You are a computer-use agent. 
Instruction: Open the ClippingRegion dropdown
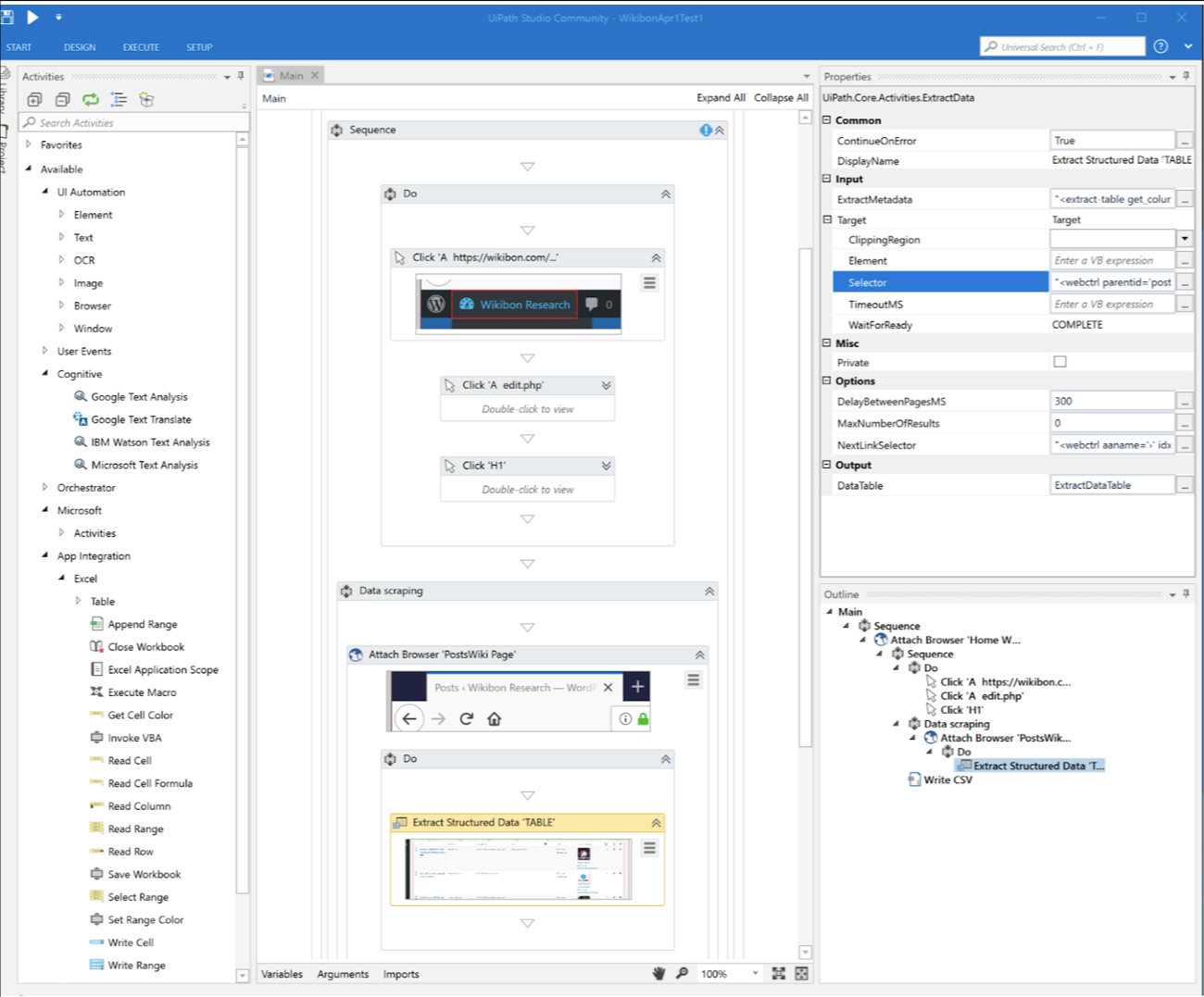click(1185, 239)
